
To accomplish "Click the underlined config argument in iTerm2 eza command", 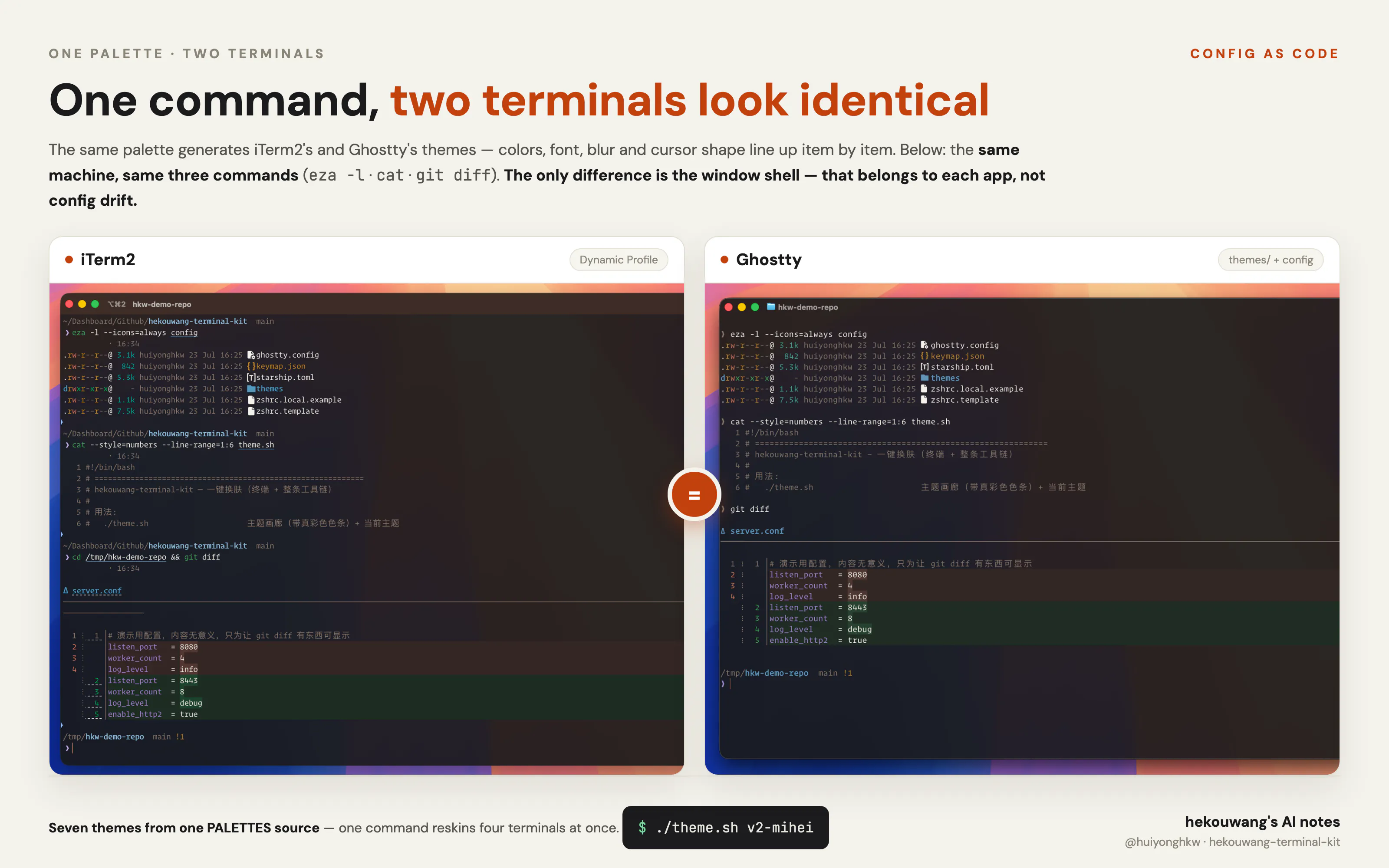I will click(x=184, y=332).
